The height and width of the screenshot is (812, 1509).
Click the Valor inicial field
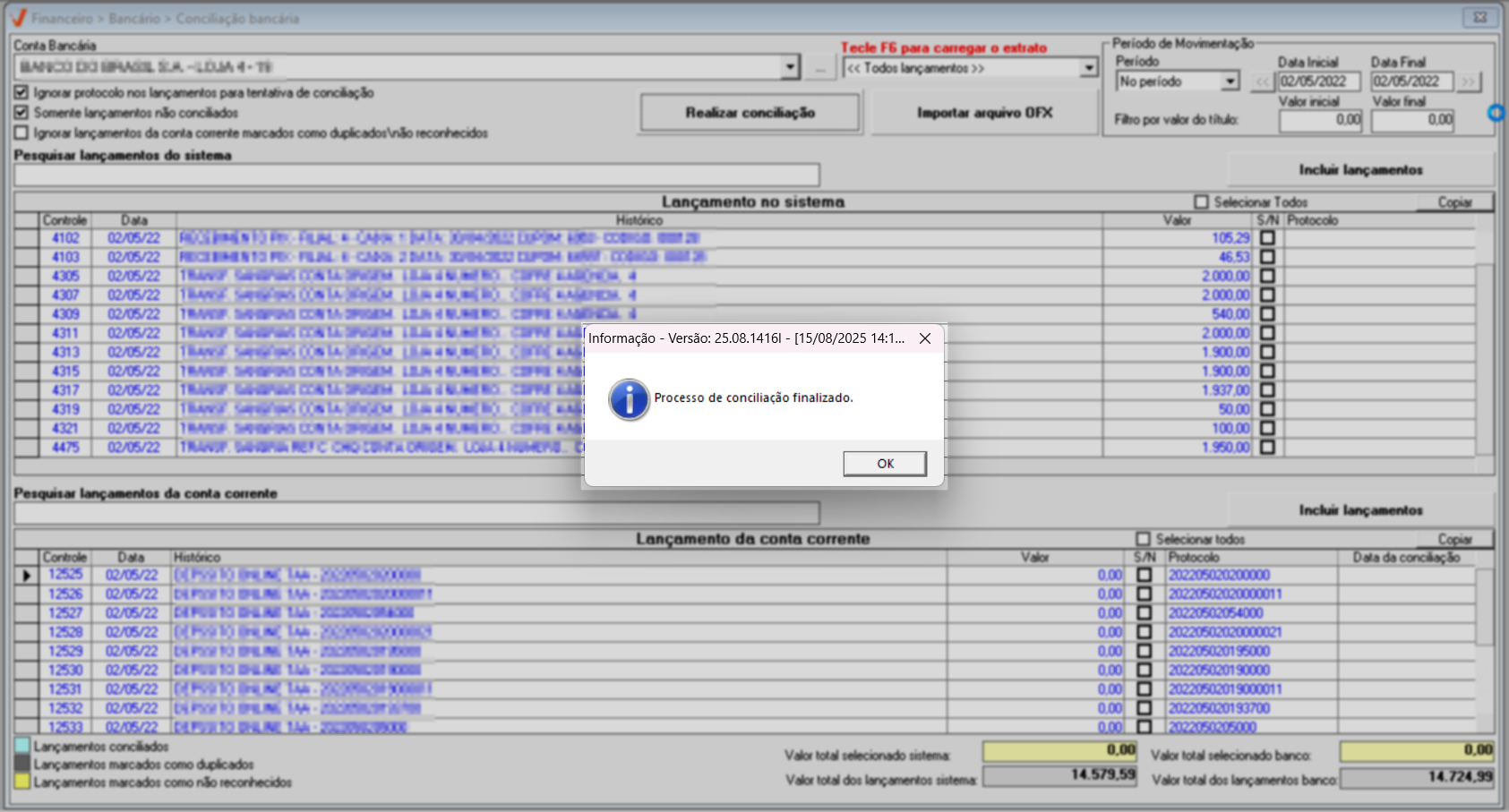pos(1321,121)
